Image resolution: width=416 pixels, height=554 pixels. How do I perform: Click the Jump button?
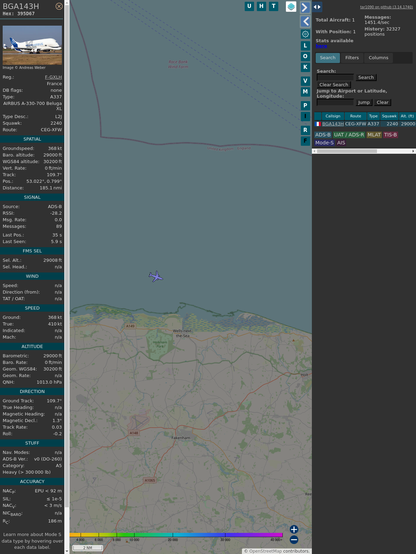click(x=364, y=102)
